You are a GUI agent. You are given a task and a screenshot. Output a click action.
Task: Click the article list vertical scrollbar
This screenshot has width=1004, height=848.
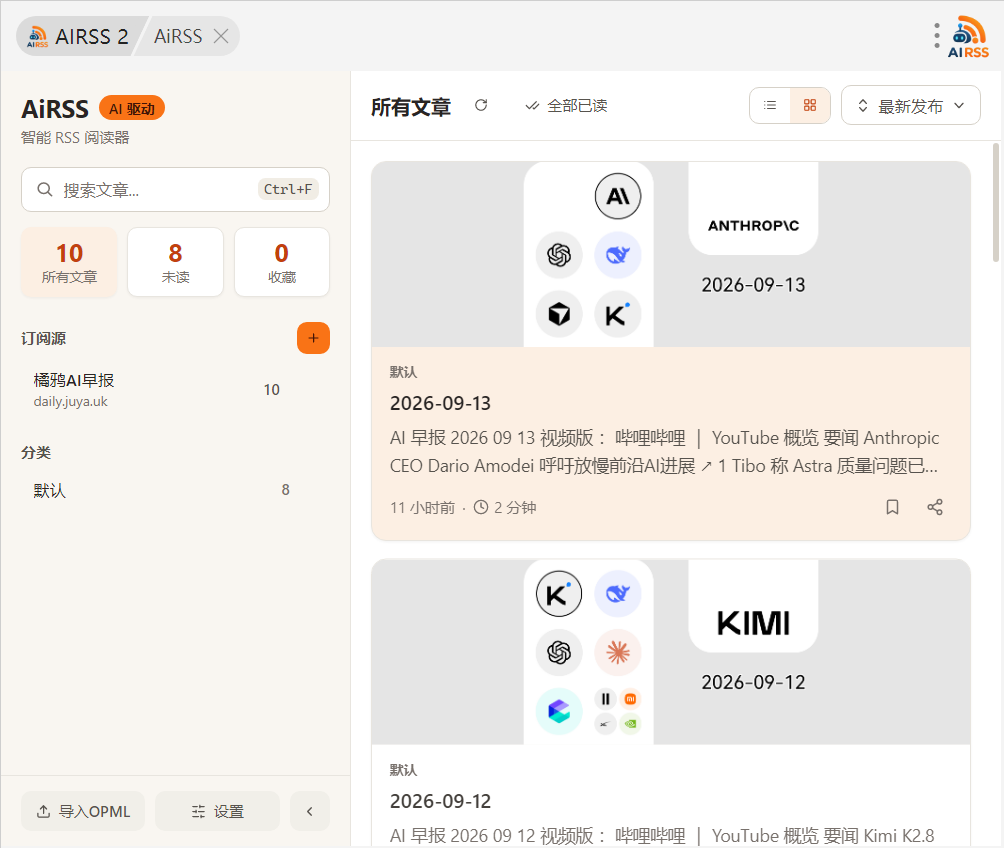996,202
